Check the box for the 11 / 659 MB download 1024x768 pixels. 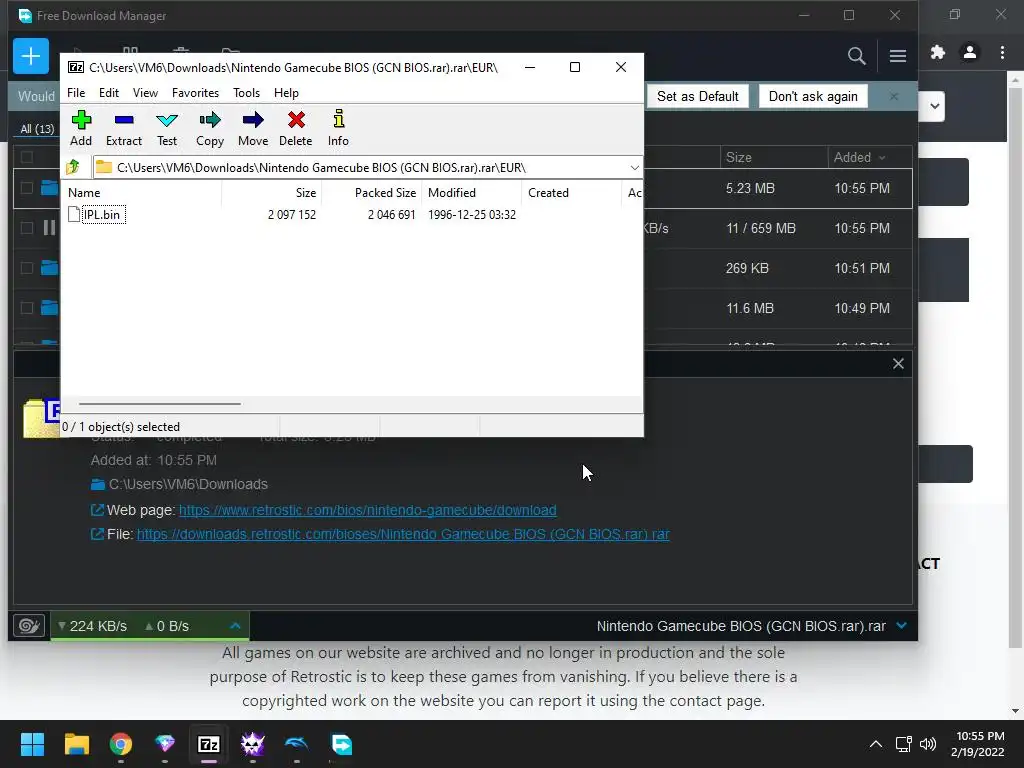[x=27, y=228]
